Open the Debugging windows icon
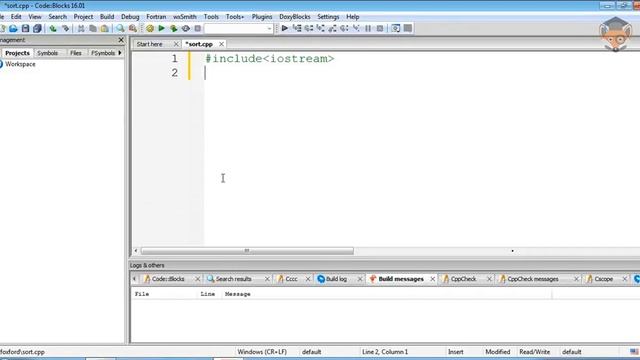Viewport: 640px width, 360px height. pos(396,29)
